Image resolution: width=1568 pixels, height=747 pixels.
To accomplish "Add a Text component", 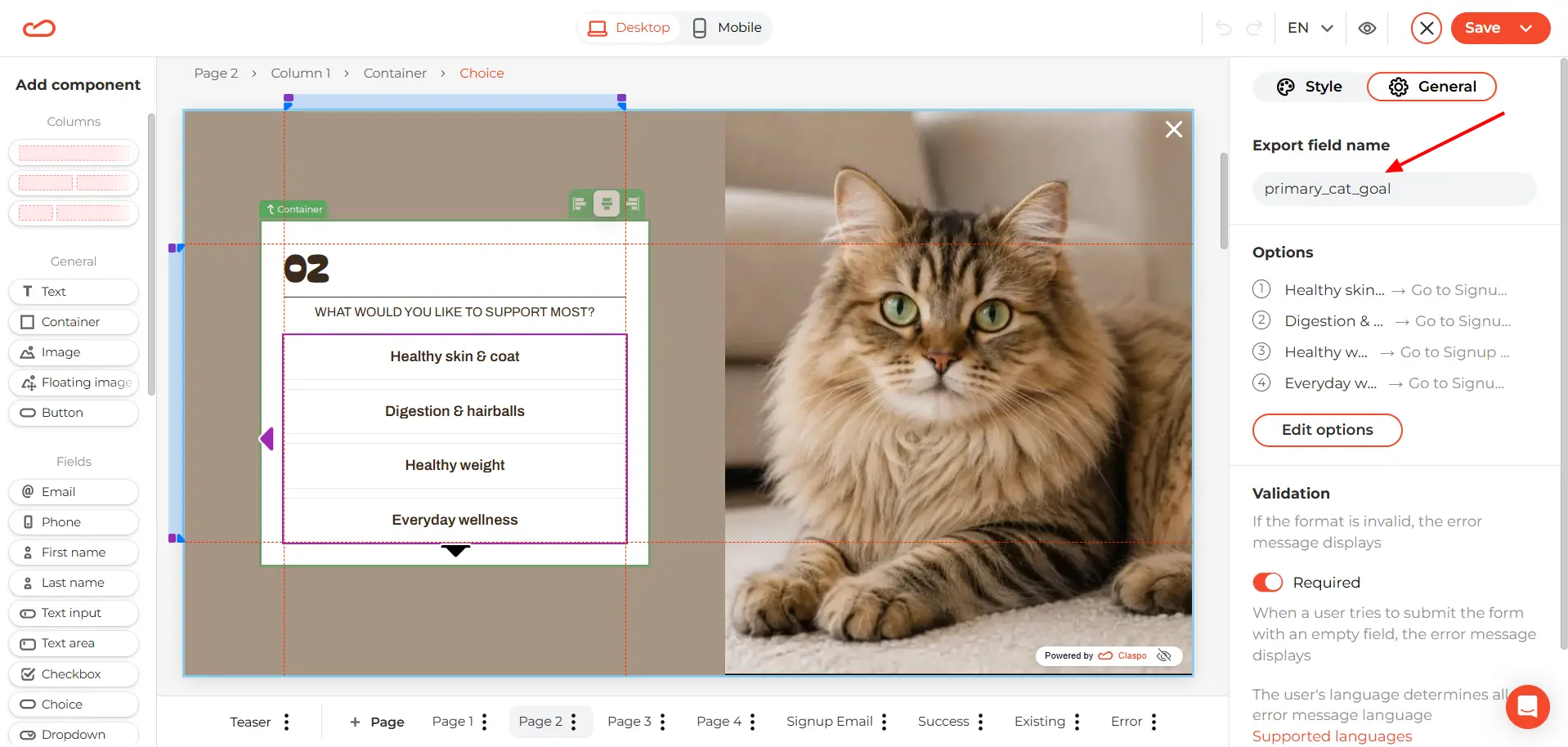I will click(74, 292).
